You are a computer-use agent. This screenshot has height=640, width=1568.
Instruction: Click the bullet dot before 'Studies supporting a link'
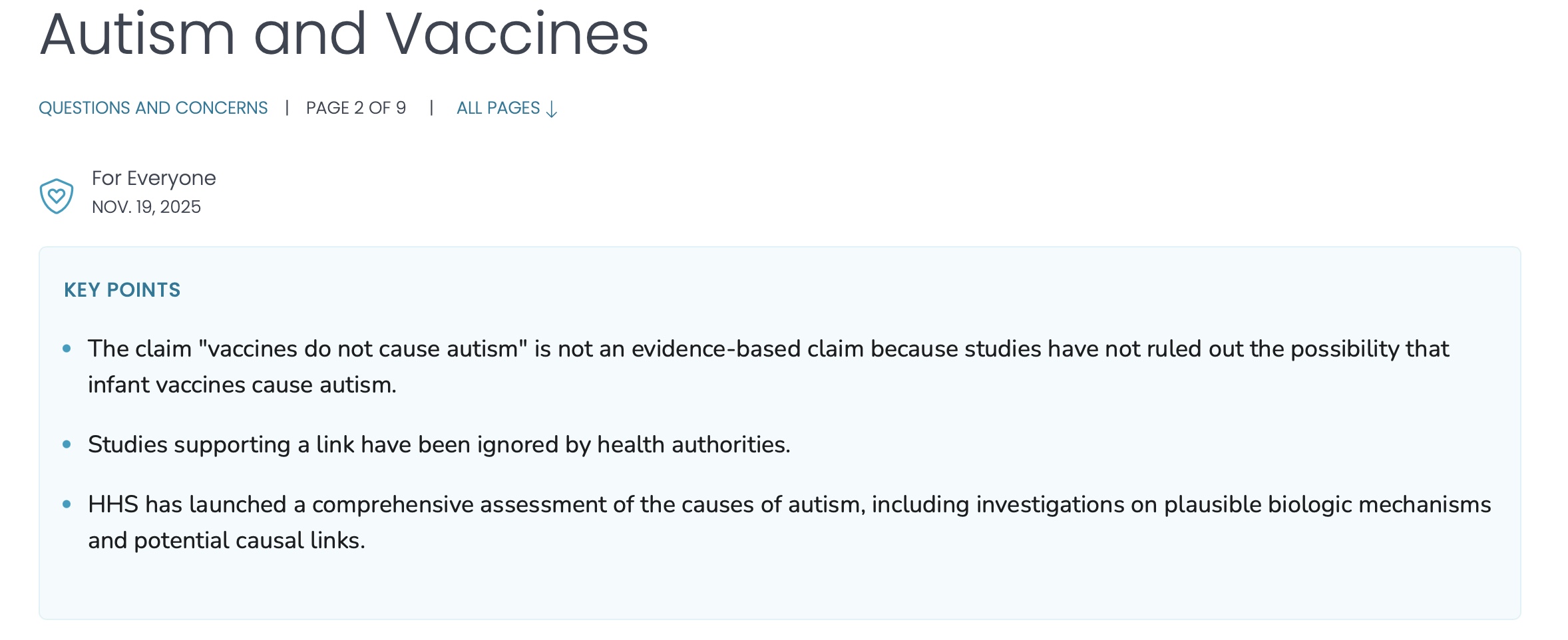click(x=67, y=444)
